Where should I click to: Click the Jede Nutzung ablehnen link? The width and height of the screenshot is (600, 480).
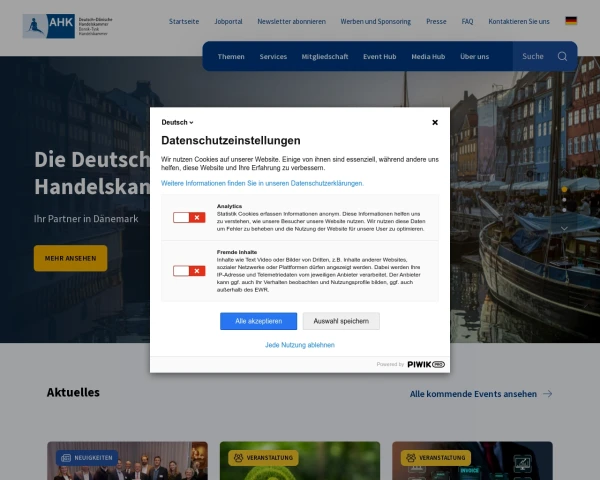(300, 345)
